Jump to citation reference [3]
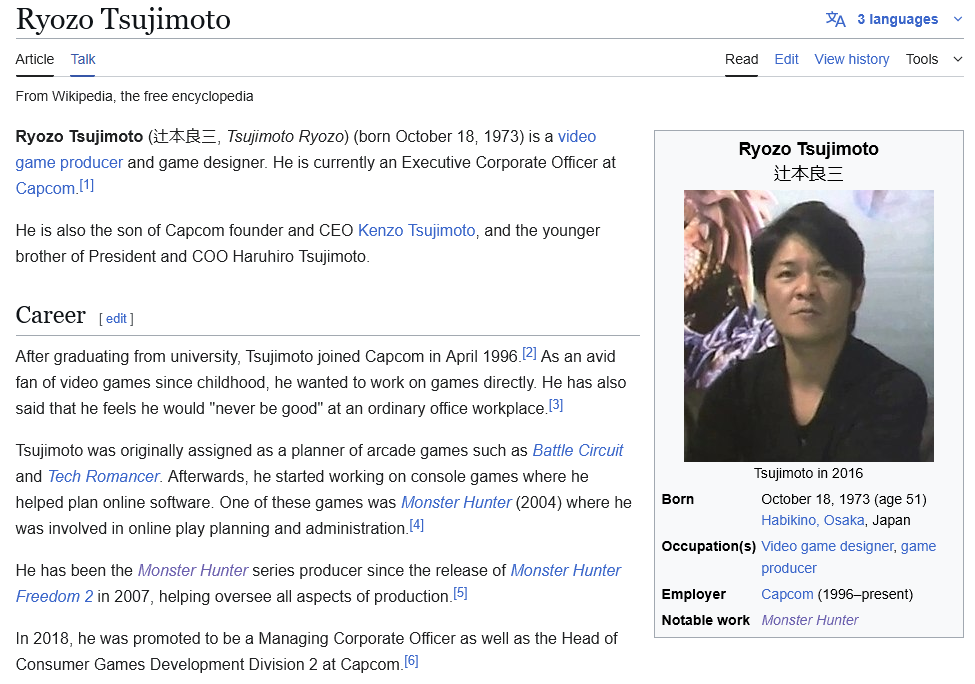975x684 pixels. click(x=556, y=405)
